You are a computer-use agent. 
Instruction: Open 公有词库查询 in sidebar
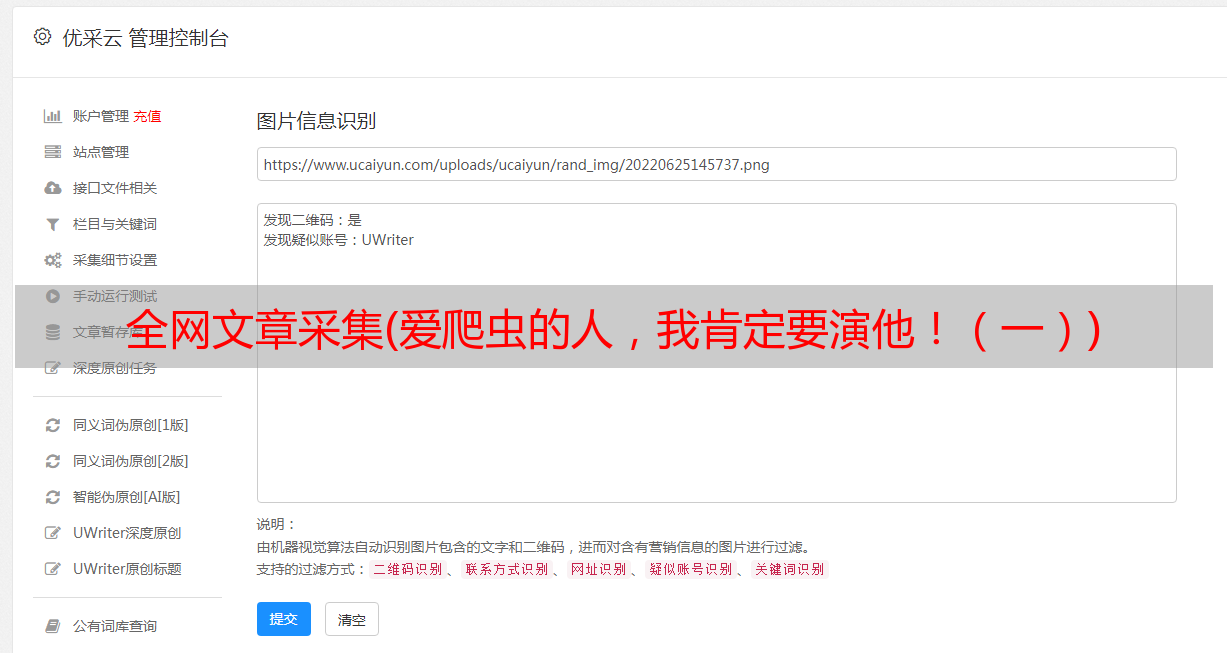coord(115,626)
